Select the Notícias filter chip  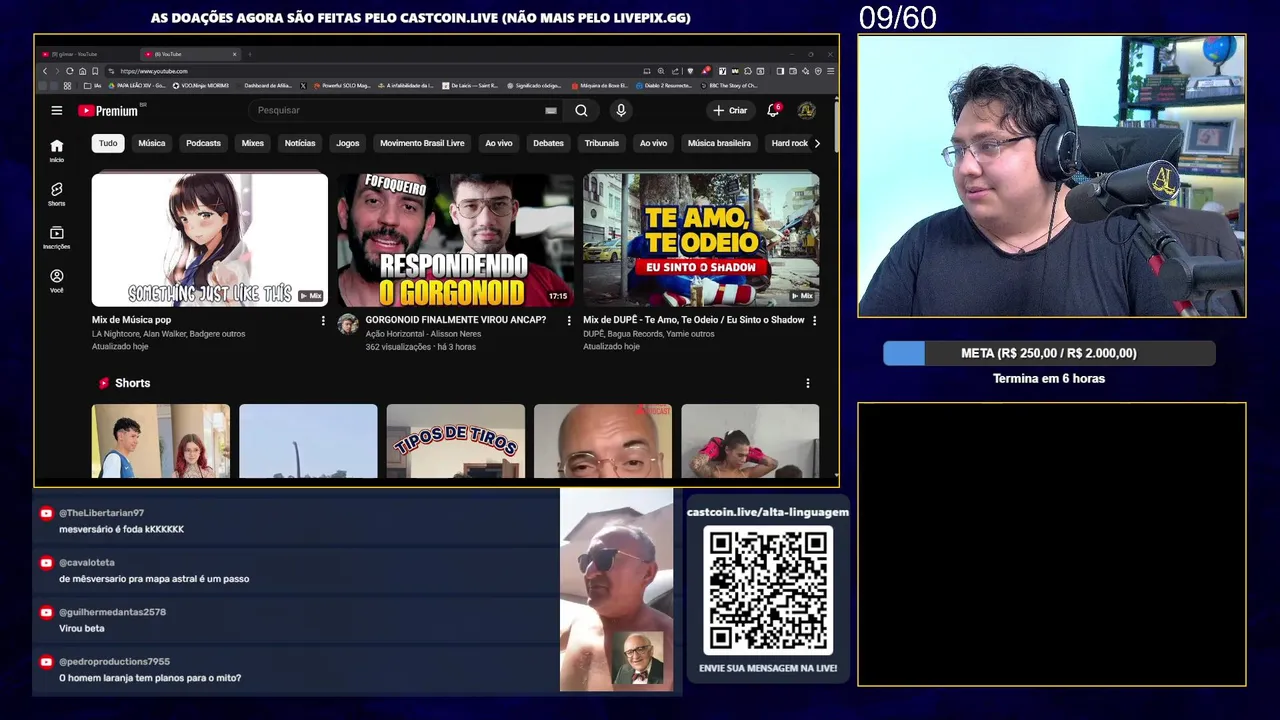coord(300,143)
